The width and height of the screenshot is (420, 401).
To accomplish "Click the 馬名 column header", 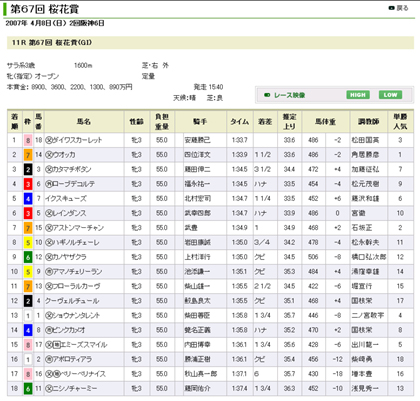I will click(84, 122).
